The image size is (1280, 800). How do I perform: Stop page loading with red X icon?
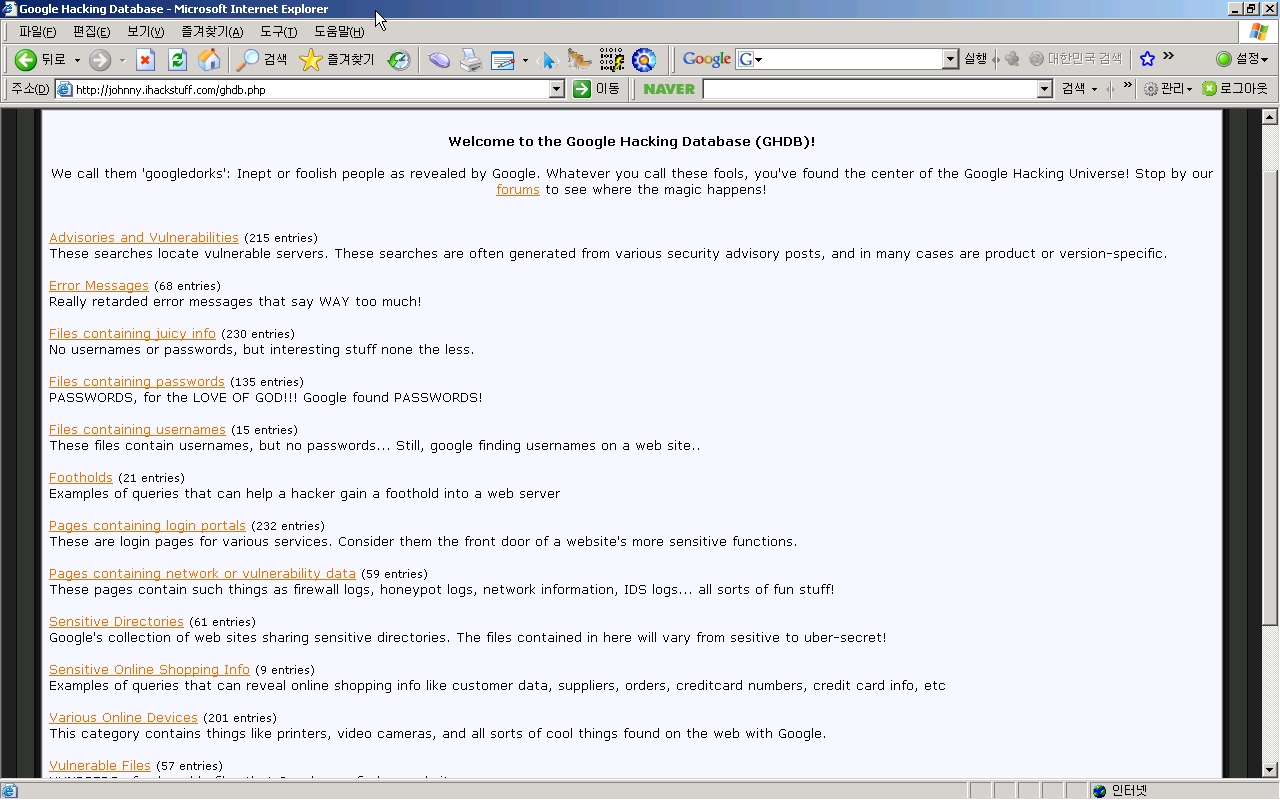[x=145, y=60]
